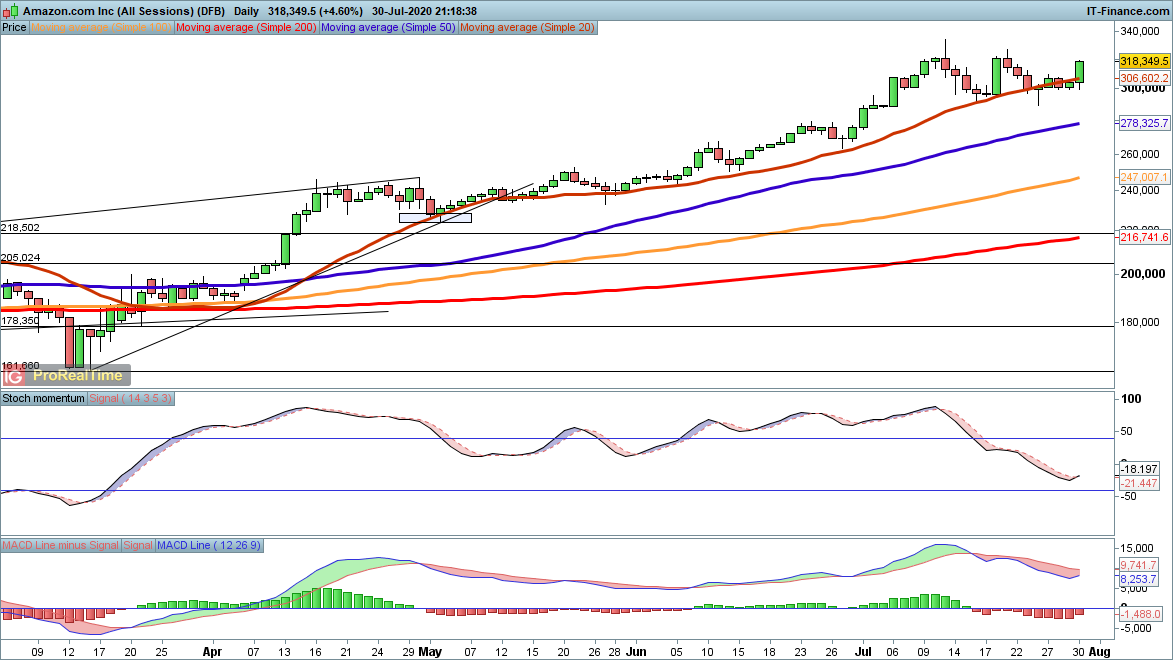Click the 247,007.1 moving average tag
Viewport: 1173px width, 660px height.
coord(1144,177)
